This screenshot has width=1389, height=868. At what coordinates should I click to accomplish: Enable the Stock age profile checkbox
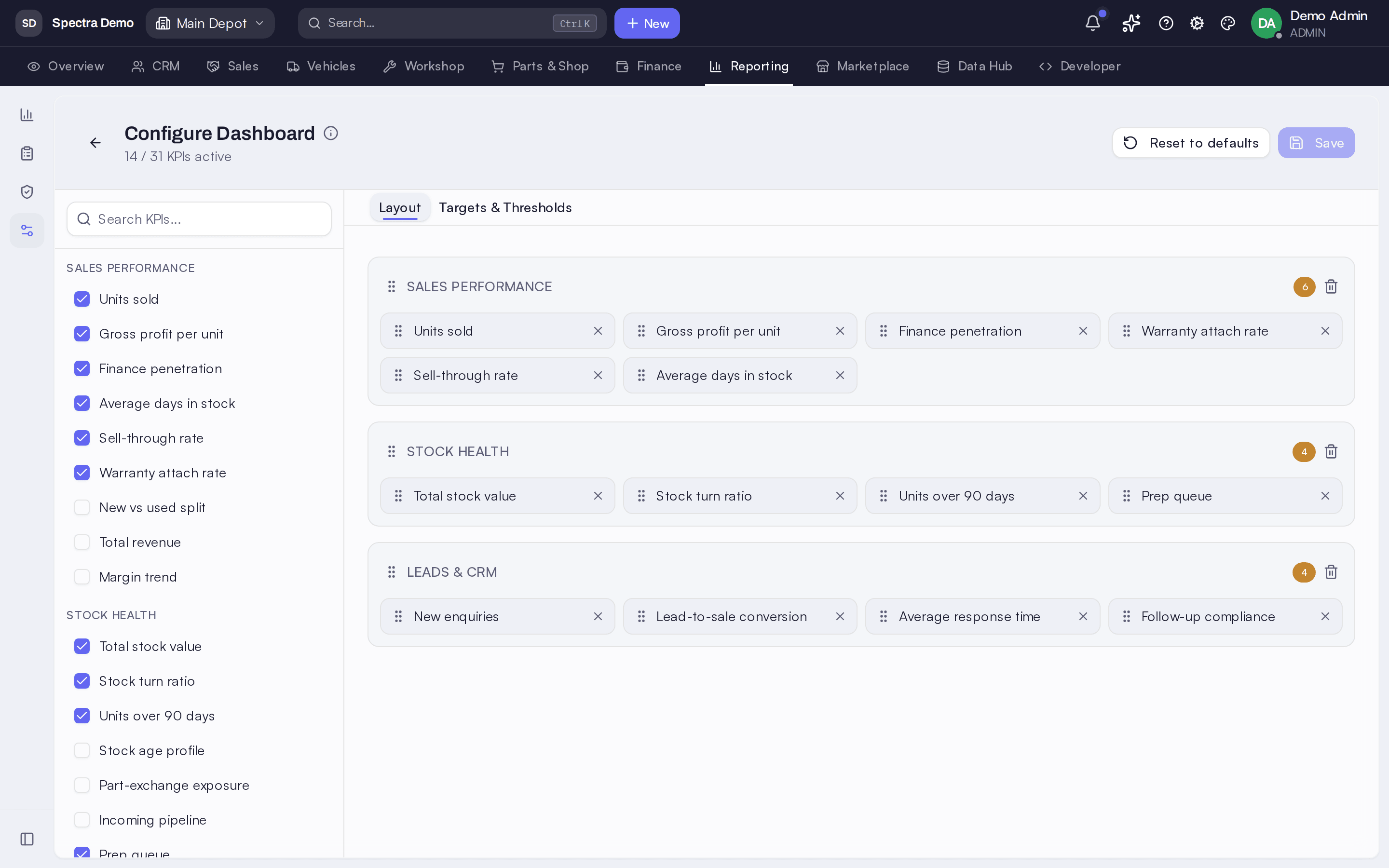click(x=82, y=751)
